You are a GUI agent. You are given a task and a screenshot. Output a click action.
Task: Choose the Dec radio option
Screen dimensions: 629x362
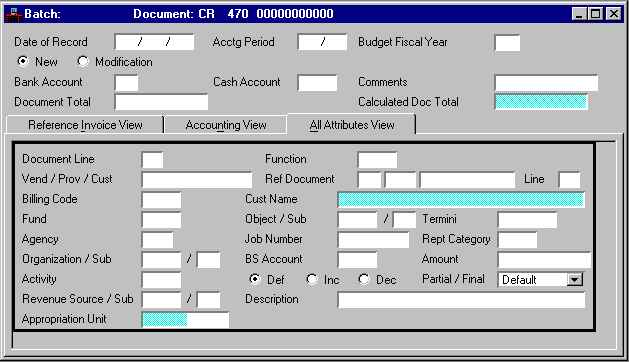coord(364,279)
